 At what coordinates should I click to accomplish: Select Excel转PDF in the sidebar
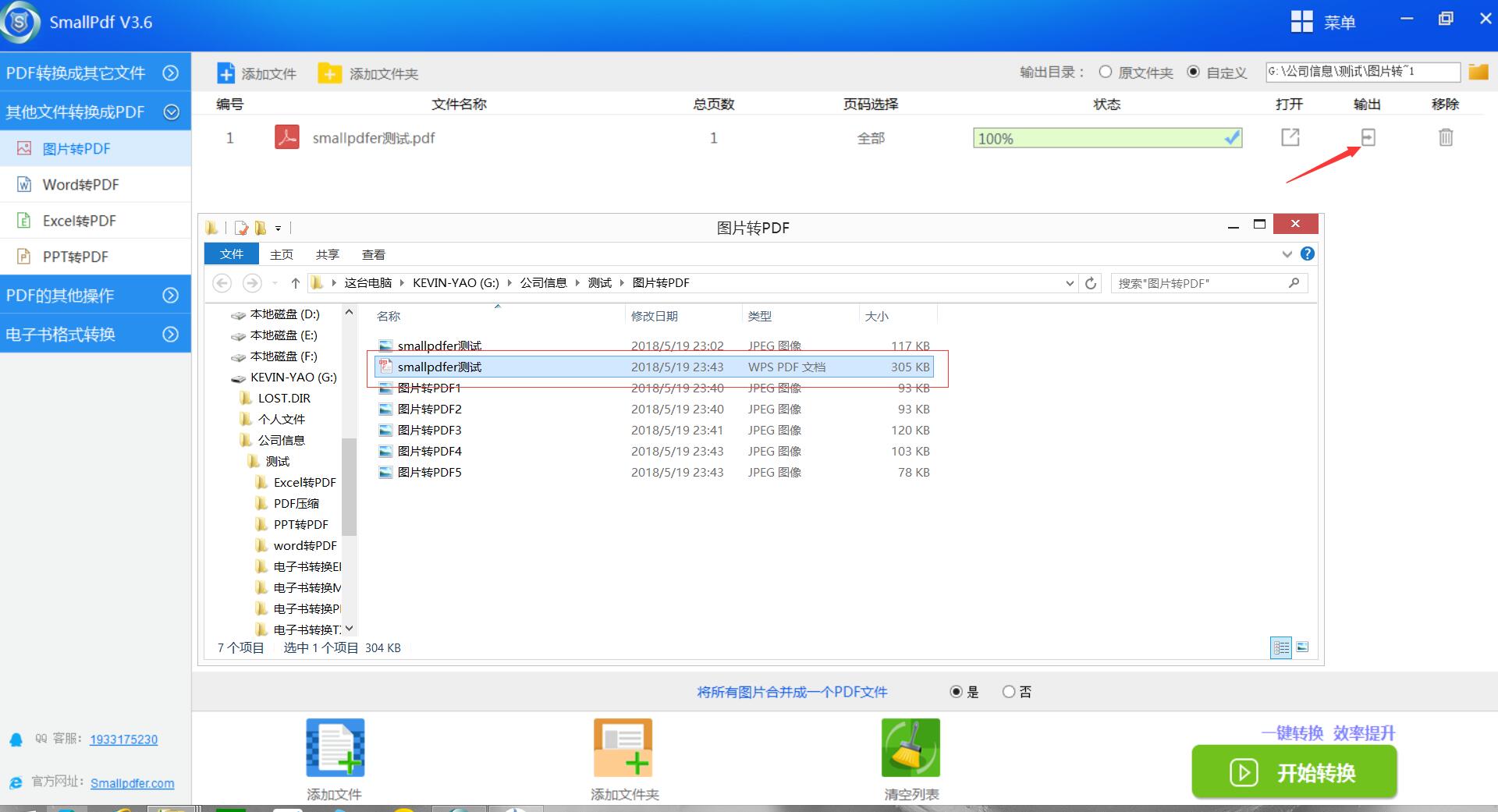coord(79,221)
